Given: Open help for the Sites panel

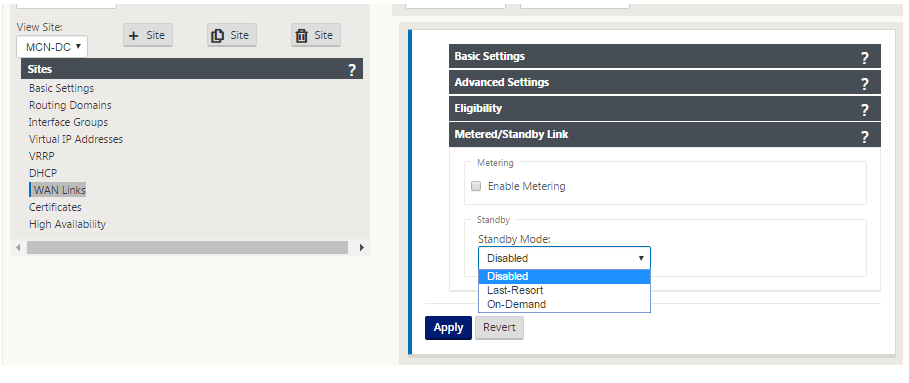Looking at the screenshot, I should (351, 70).
